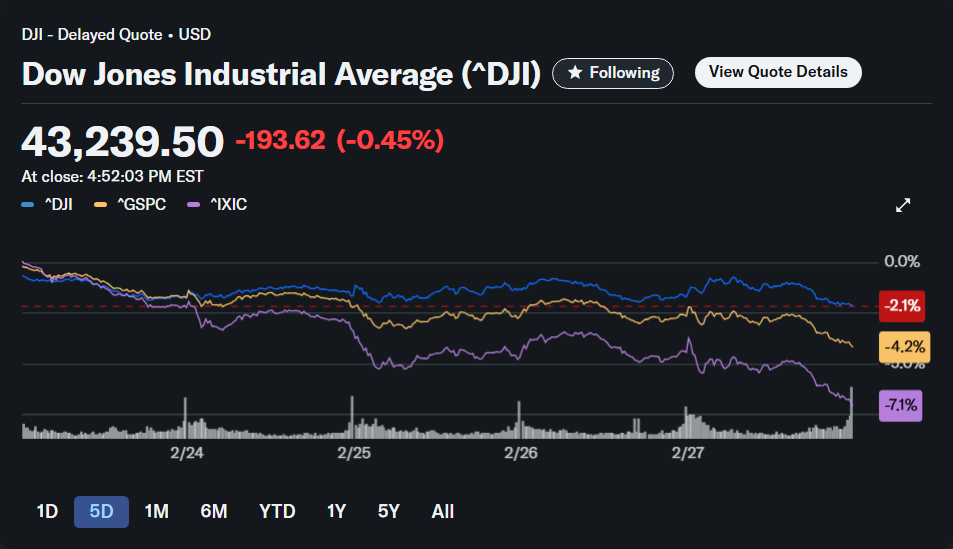Open View Quote Details
This screenshot has width=953, height=549.
pyautogui.click(x=778, y=72)
